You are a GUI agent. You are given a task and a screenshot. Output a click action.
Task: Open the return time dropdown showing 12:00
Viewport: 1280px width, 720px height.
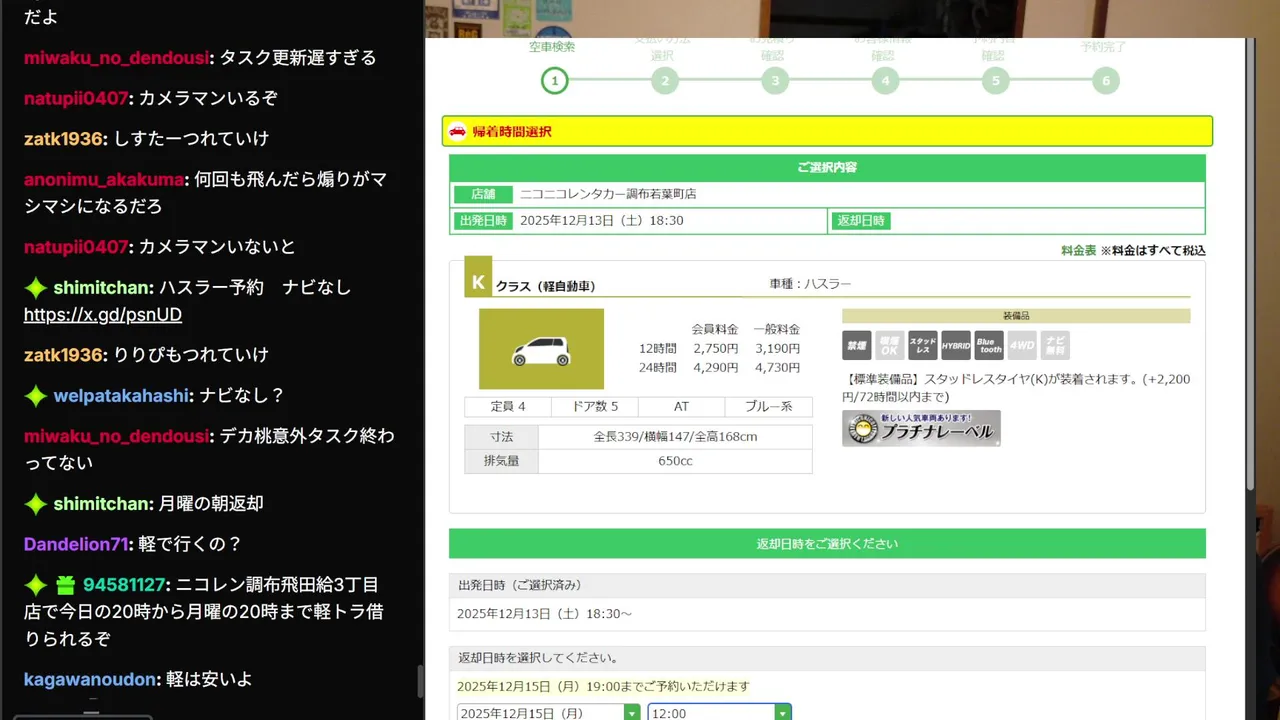tap(719, 713)
